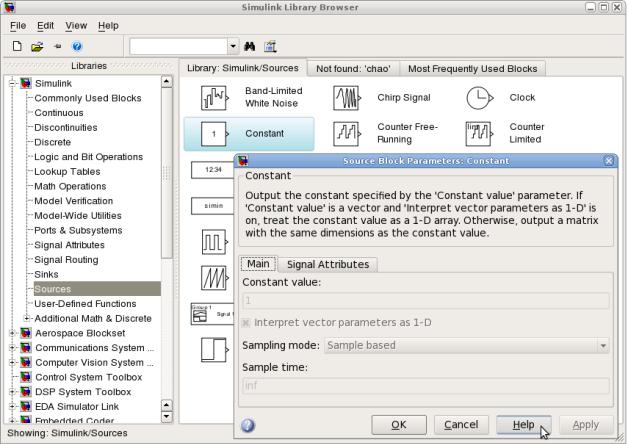The height and width of the screenshot is (444, 627).
Task: Click the dialog's blue help question icon
Action: click(x=248, y=425)
